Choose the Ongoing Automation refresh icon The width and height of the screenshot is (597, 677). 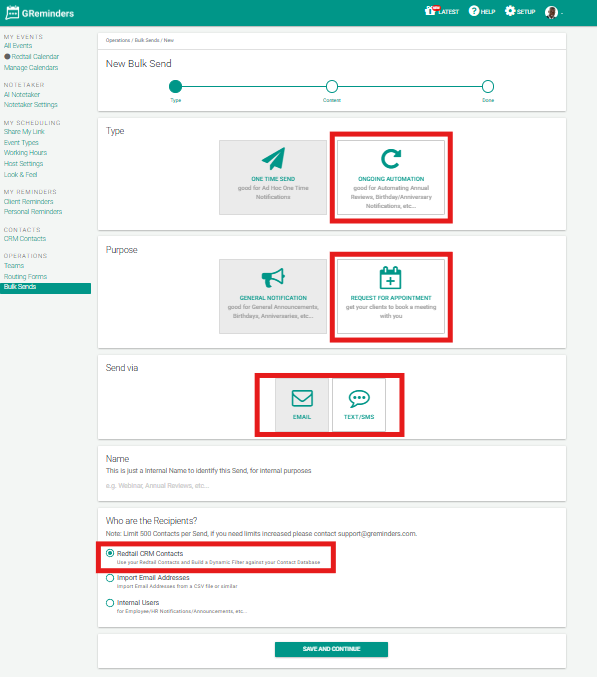tap(391, 158)
